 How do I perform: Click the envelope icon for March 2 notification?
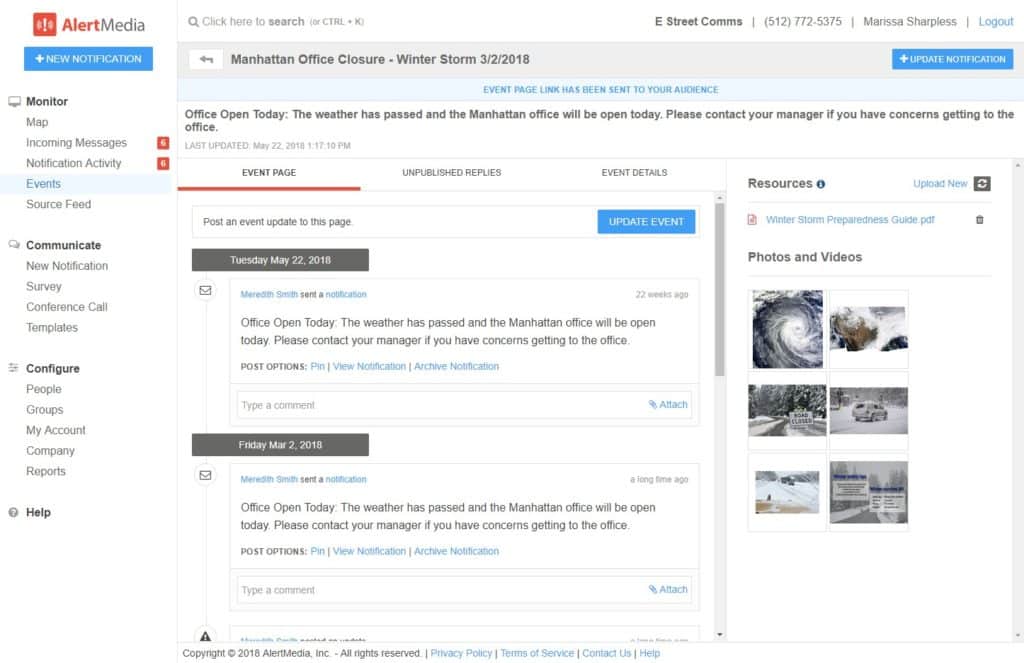pos(205,475)
